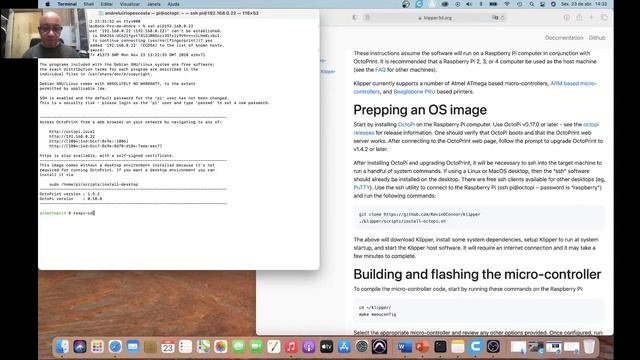Follow the Beaglebone PRU link

pos(414,92)
